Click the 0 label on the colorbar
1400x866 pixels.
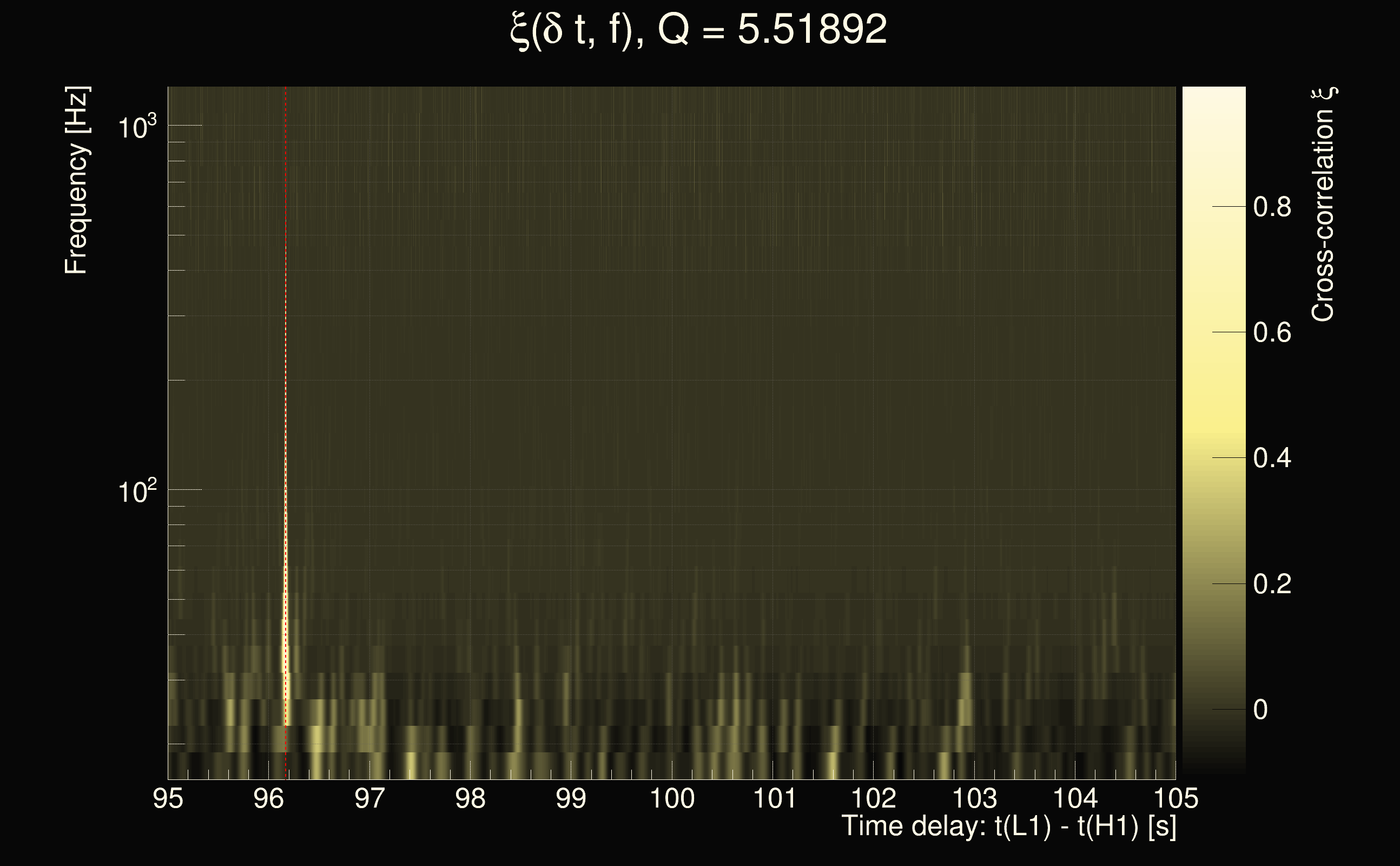(1260, 710)
